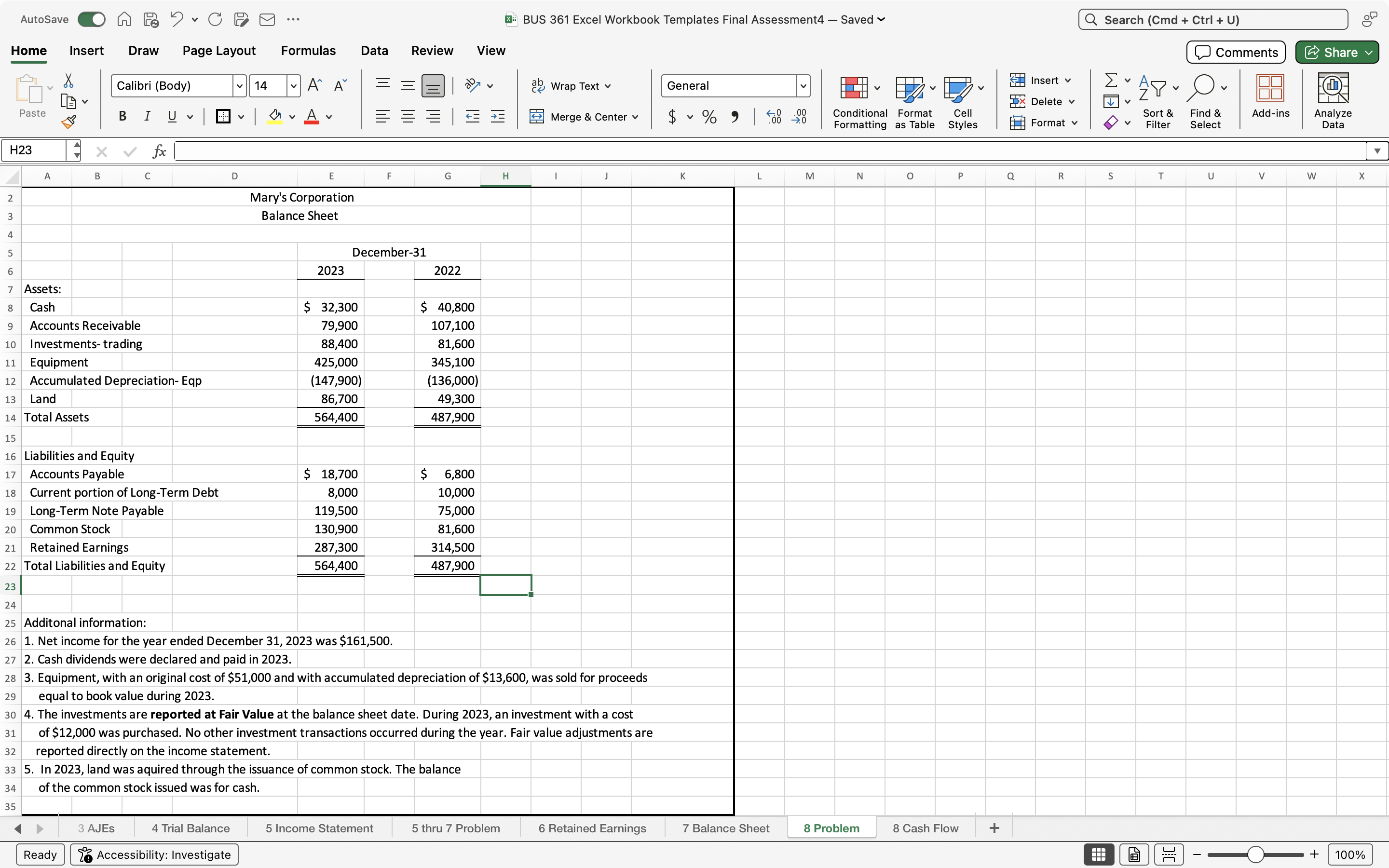Toggle underline on selected cell
Screen dimensions: 1389x868
click(x=172, y=117)
